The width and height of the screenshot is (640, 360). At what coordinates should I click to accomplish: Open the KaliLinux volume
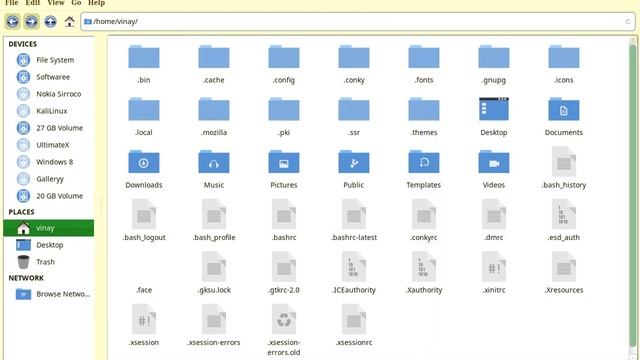(49, 111)
